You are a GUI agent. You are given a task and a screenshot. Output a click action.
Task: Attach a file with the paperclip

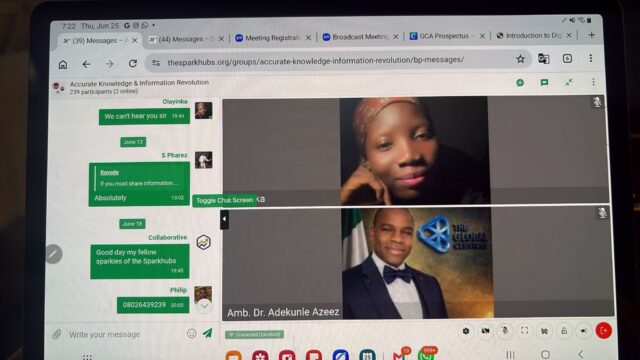(x=57, y=334)
